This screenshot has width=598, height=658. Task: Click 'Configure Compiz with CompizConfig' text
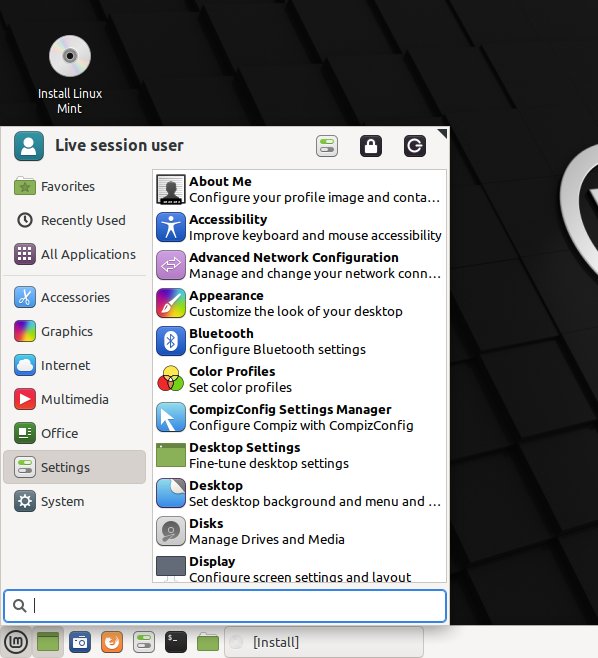pyautogui.click(x=301, y=425)
